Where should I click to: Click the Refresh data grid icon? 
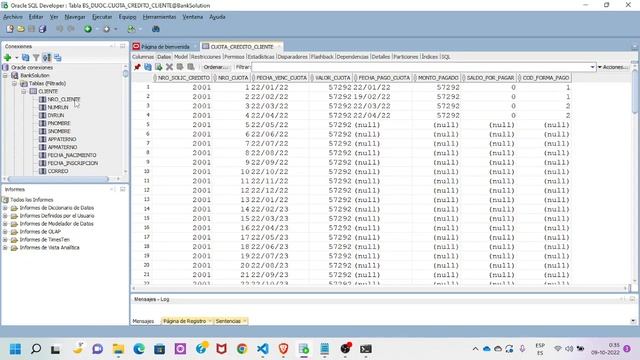pos(148,67)
